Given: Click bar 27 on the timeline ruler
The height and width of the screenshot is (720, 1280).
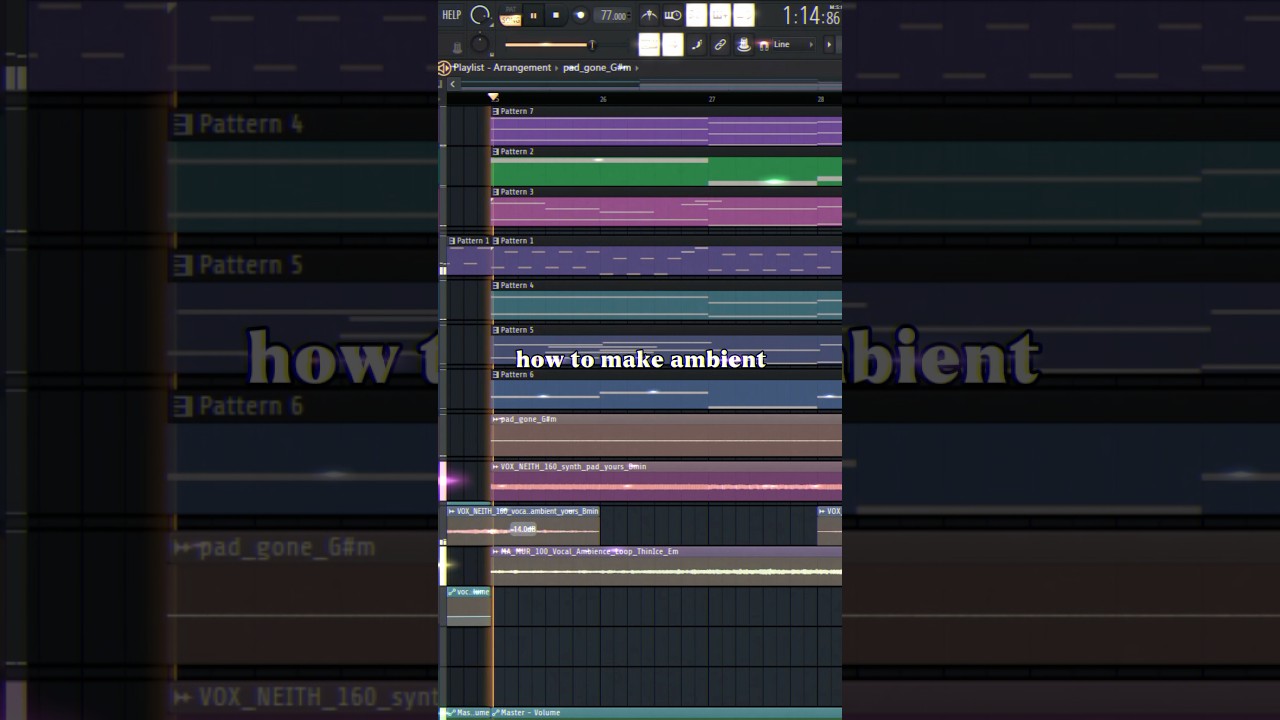Looking at the screenshot, I should click(x=712, y=99).
